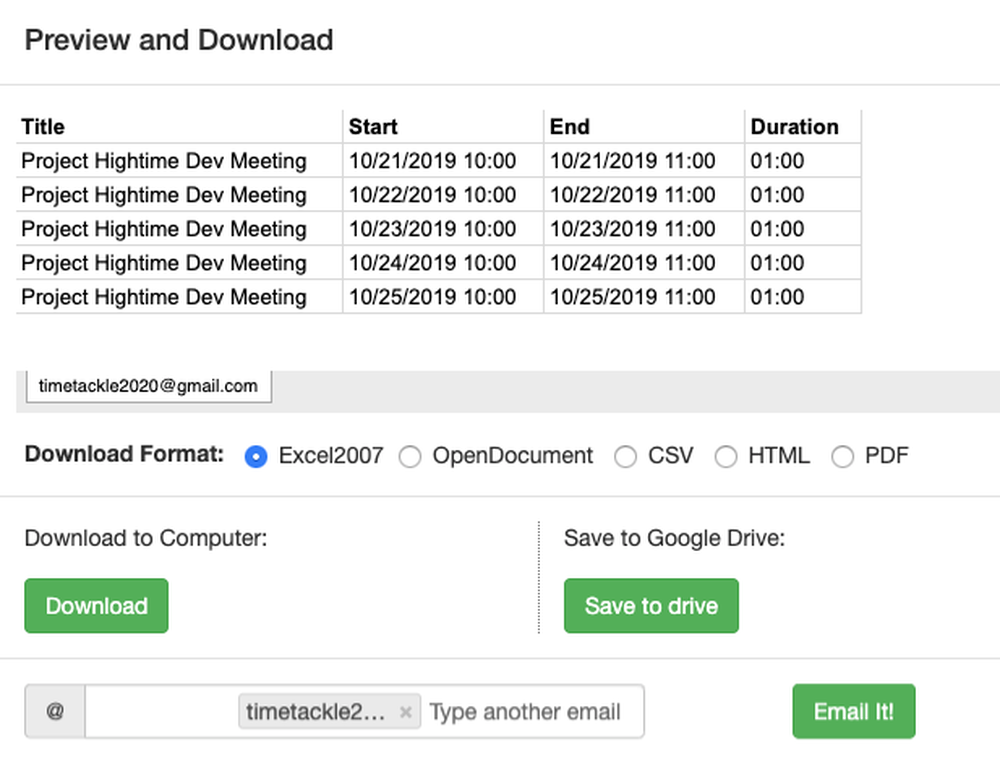The width and height of the screenshot is (1000, 774).
Task: Click the 10/25/2019 11:00 end cell
Action: pyautogui.click(x=633, y=297)
